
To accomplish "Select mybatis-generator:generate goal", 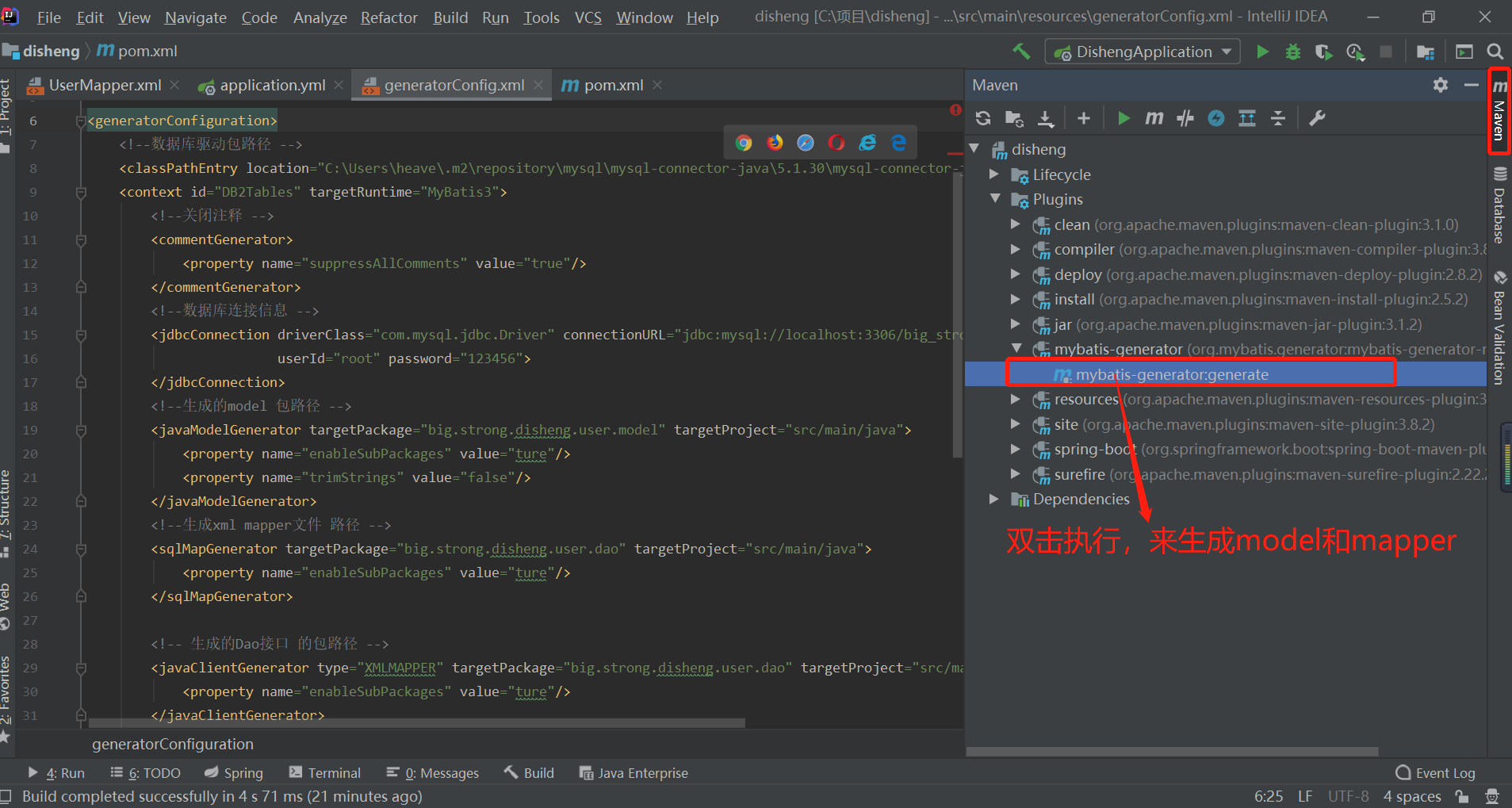I will tap(1172, 374).
